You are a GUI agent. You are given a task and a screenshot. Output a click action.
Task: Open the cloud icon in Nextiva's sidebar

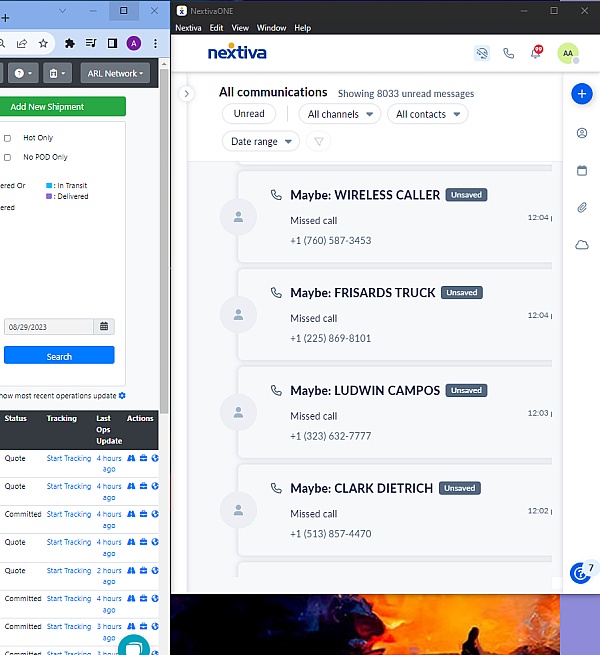point(582,245)
